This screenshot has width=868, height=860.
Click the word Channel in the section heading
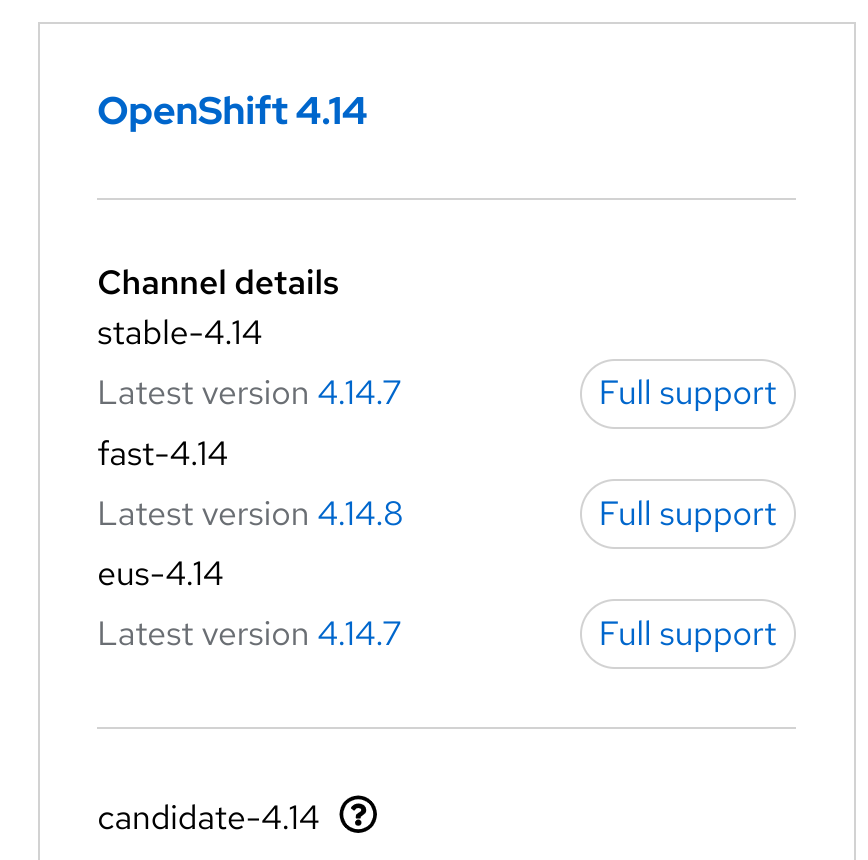[x=161, y=283]
